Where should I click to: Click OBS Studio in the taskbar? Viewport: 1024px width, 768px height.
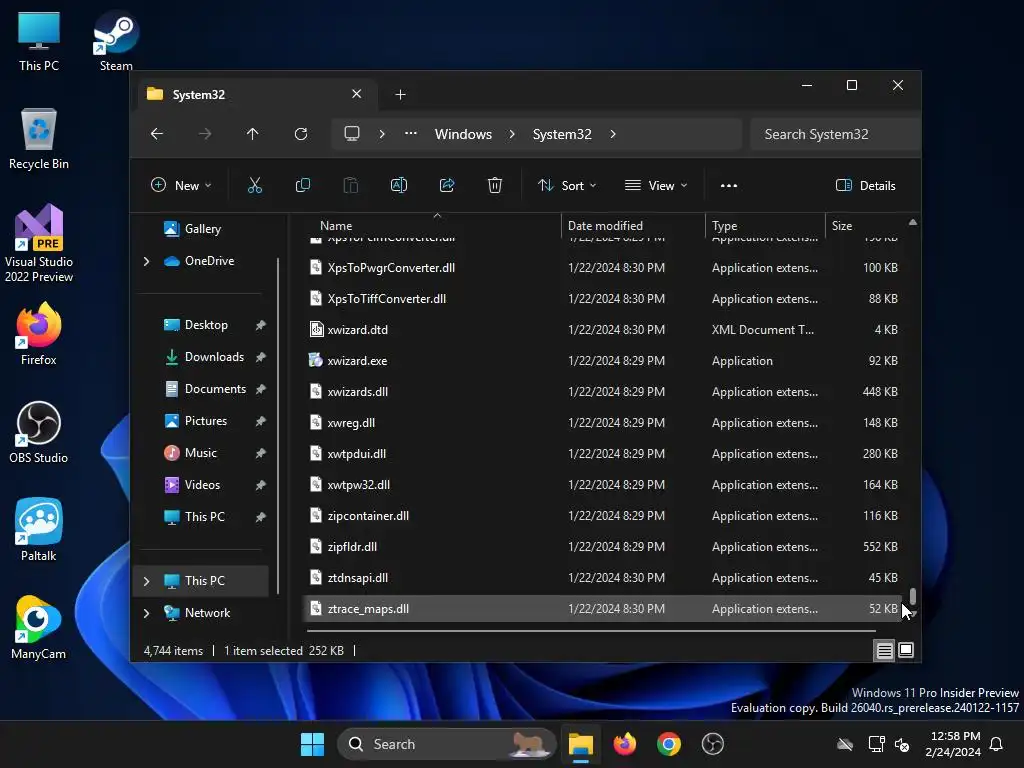click(x=712, y=744)
